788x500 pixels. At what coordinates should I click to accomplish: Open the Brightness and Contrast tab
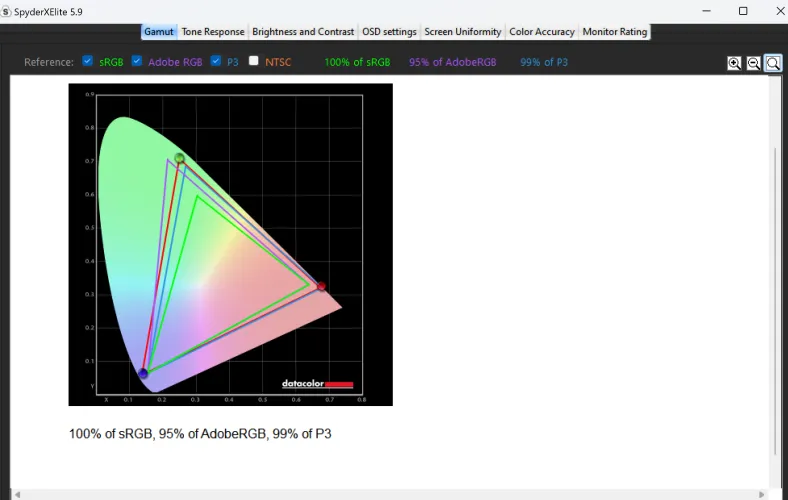[x=303, y=32]
